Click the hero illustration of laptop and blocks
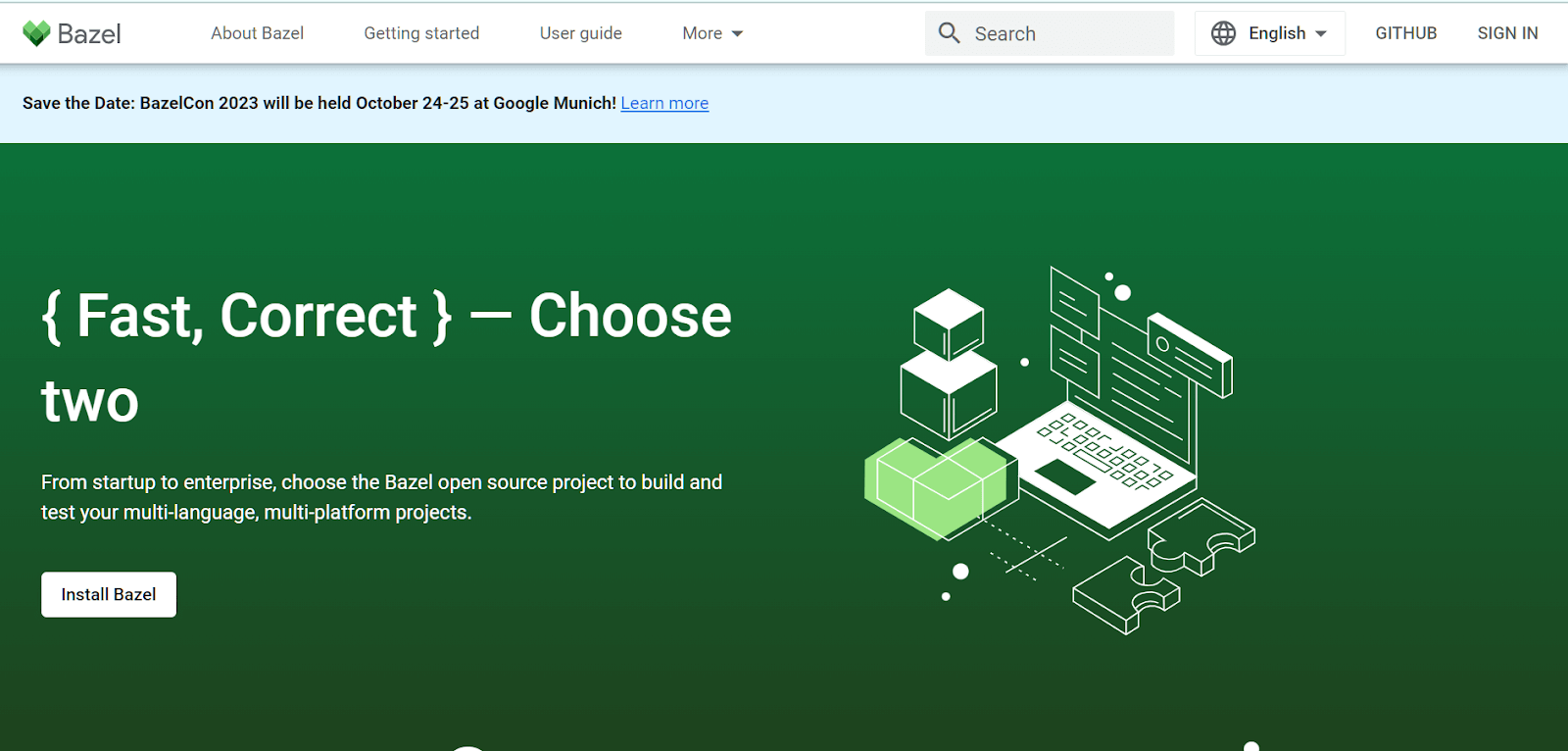Viewport: 1568px width, 751px height. coord(1059,450)
